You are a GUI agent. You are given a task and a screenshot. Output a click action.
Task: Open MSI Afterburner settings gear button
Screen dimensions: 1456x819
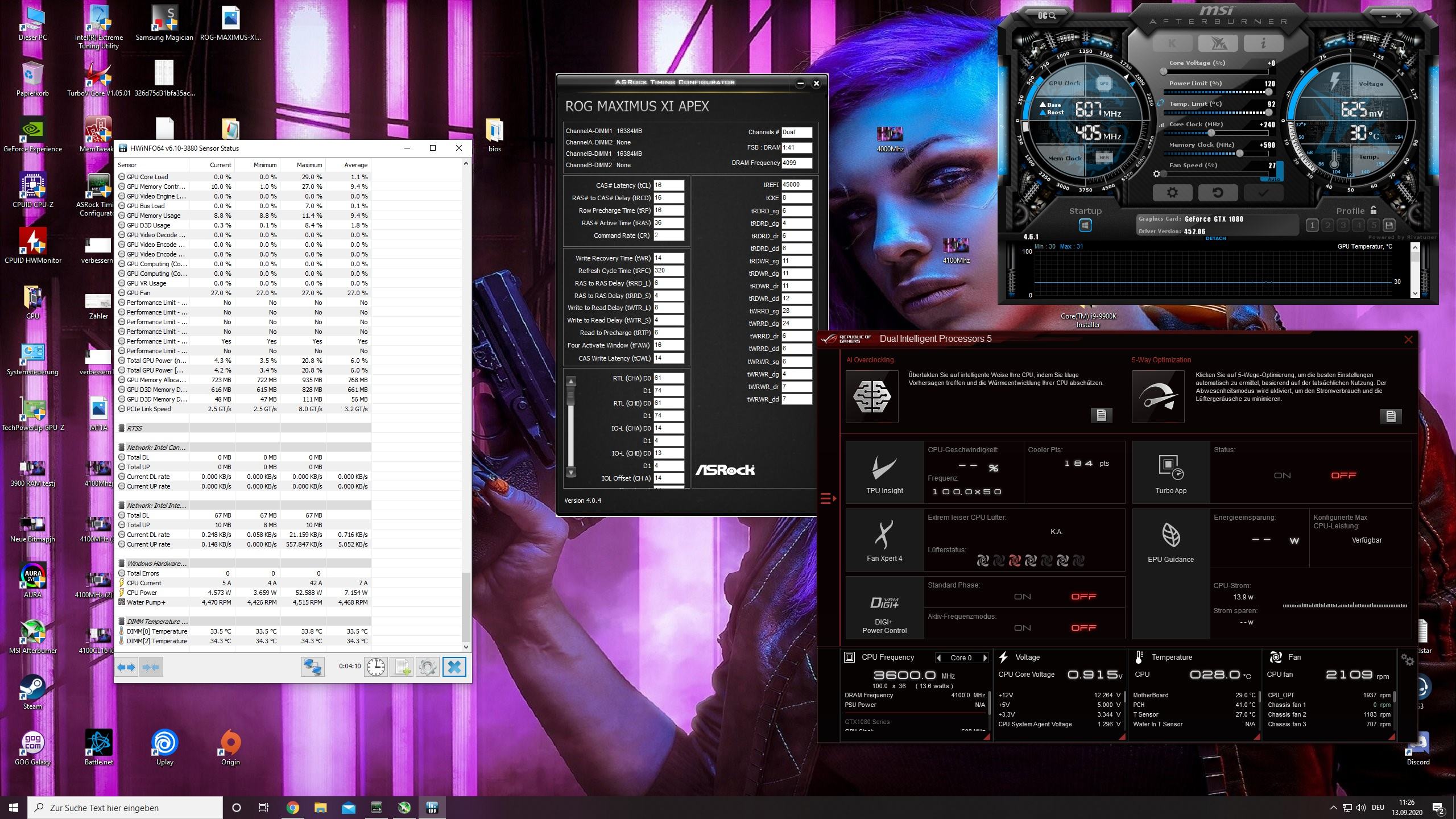[x=1172, y=193]
